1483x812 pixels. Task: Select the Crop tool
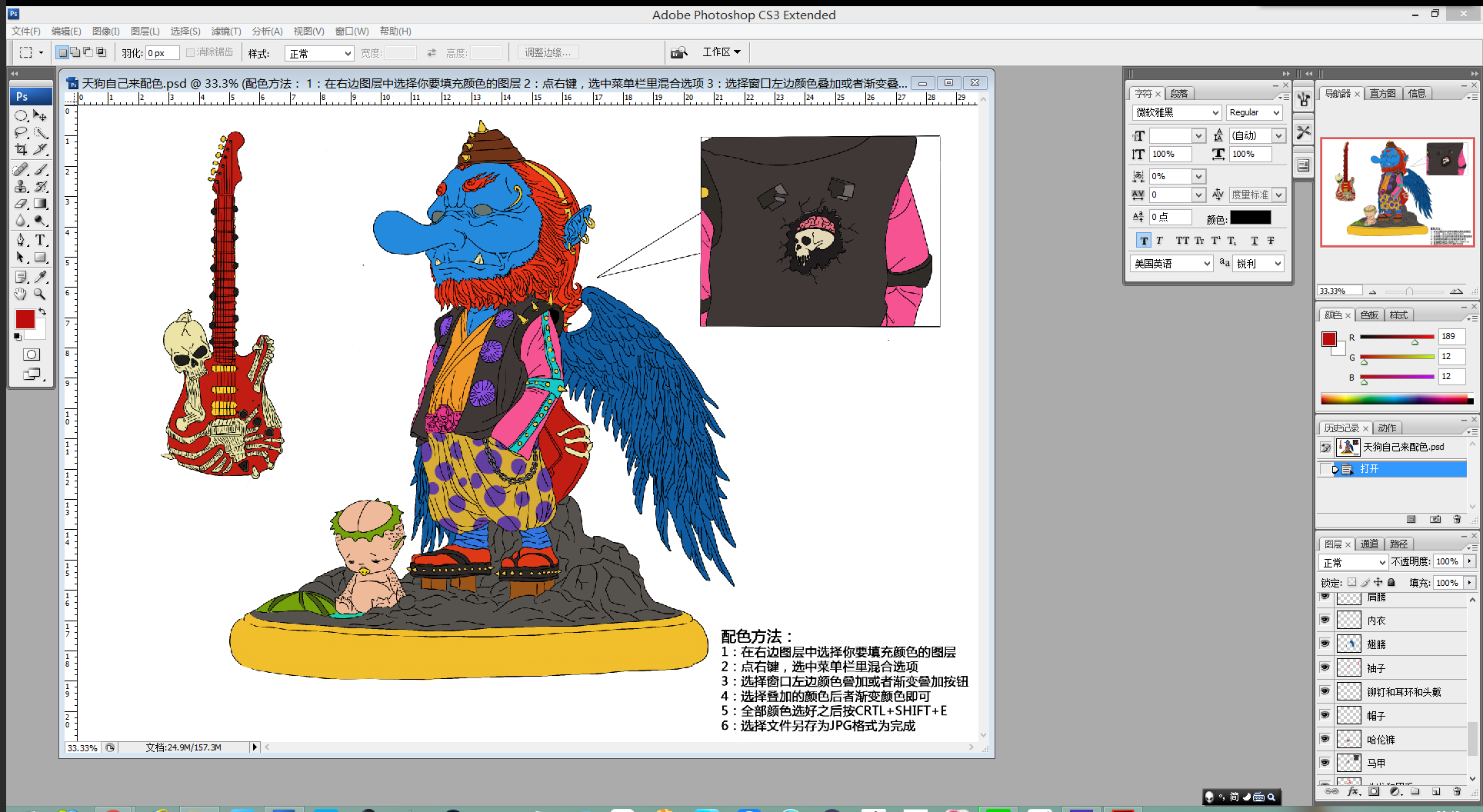coord(21,150)
